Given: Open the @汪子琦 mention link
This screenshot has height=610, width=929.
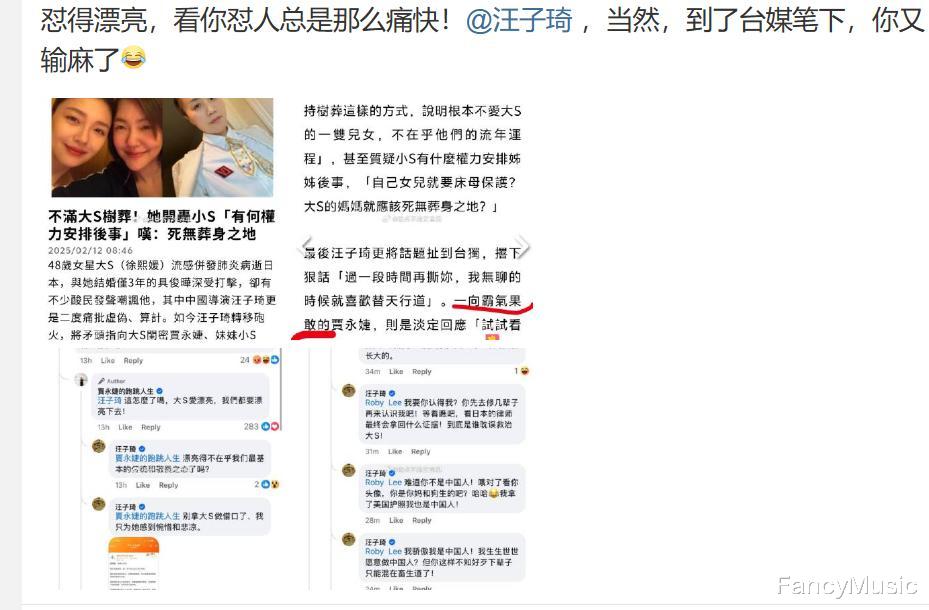Looking at the screenshot, I should (x=519, y=20).
